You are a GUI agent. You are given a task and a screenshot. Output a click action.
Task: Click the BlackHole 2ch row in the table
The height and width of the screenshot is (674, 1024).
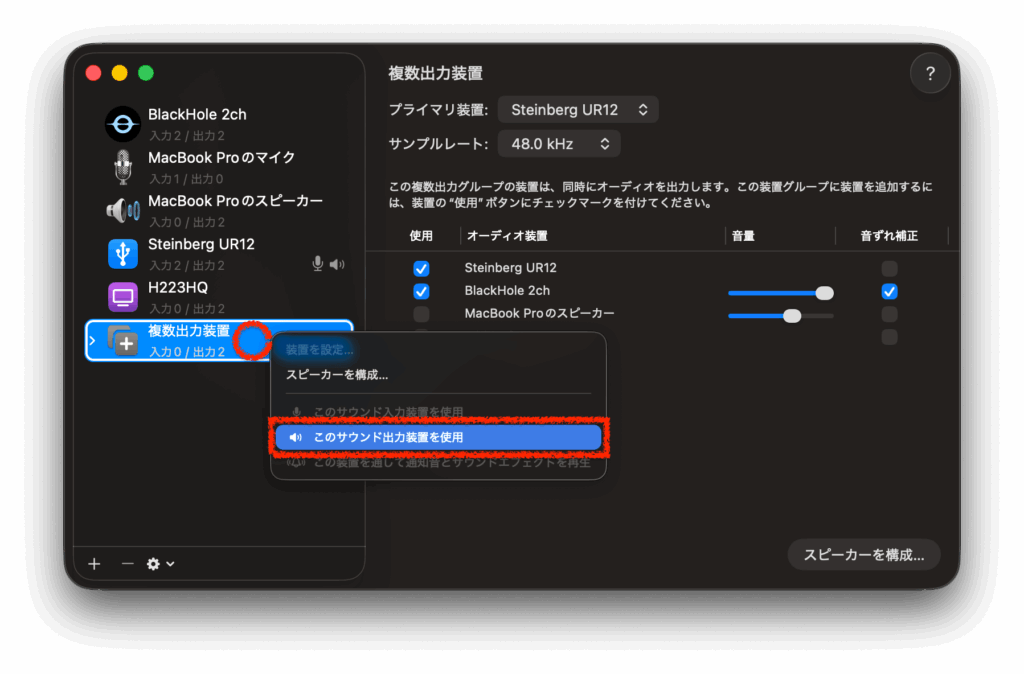(x=507, y=291)
